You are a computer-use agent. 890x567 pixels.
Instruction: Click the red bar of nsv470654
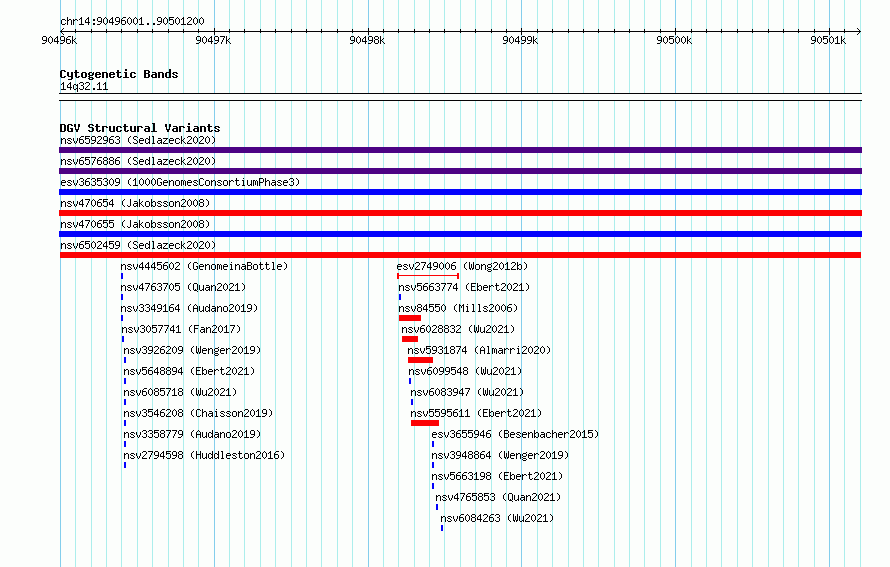point(460,213)
